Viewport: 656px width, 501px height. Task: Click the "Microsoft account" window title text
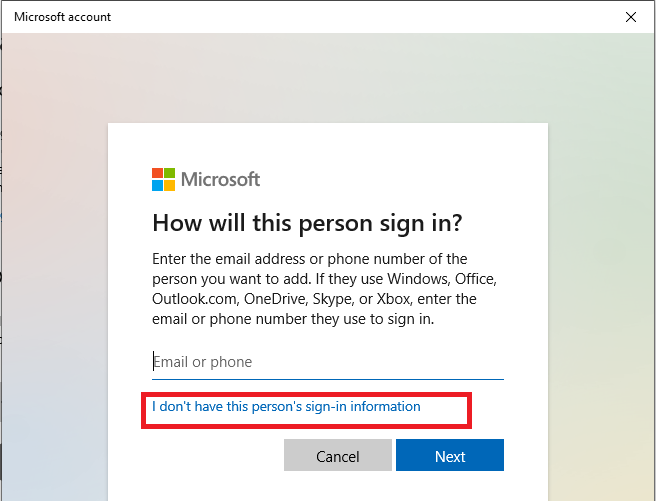coord(63,17)
